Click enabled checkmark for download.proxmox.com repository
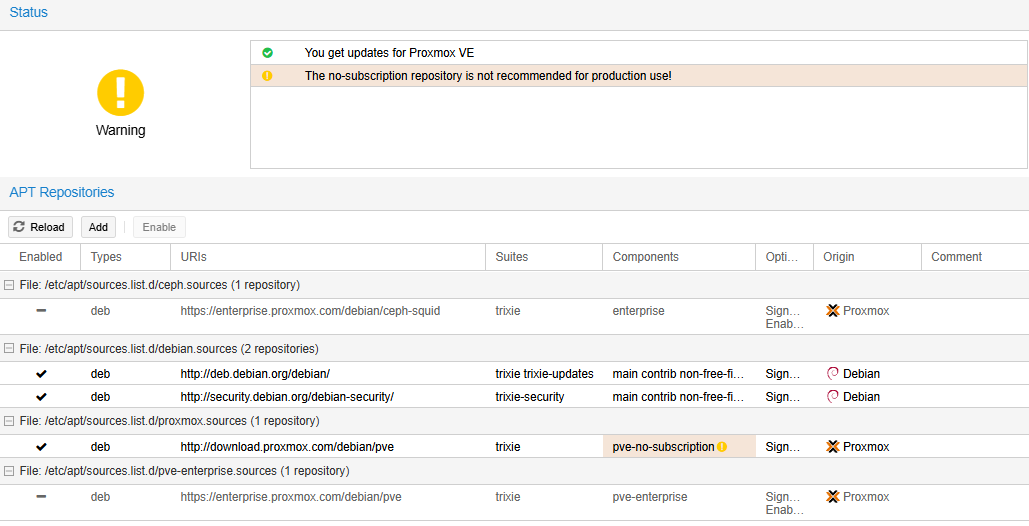 click(41, 447)
